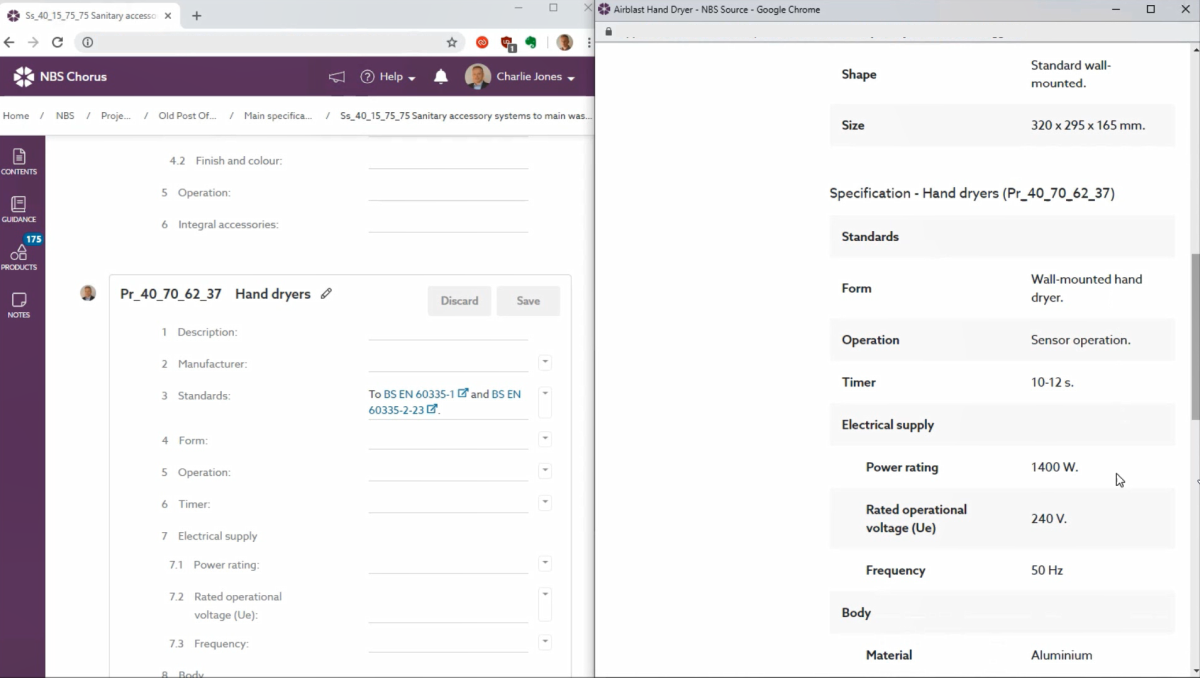The image size is (1200, 678).
Task: Click the Discard button
Action: point(459,301)
